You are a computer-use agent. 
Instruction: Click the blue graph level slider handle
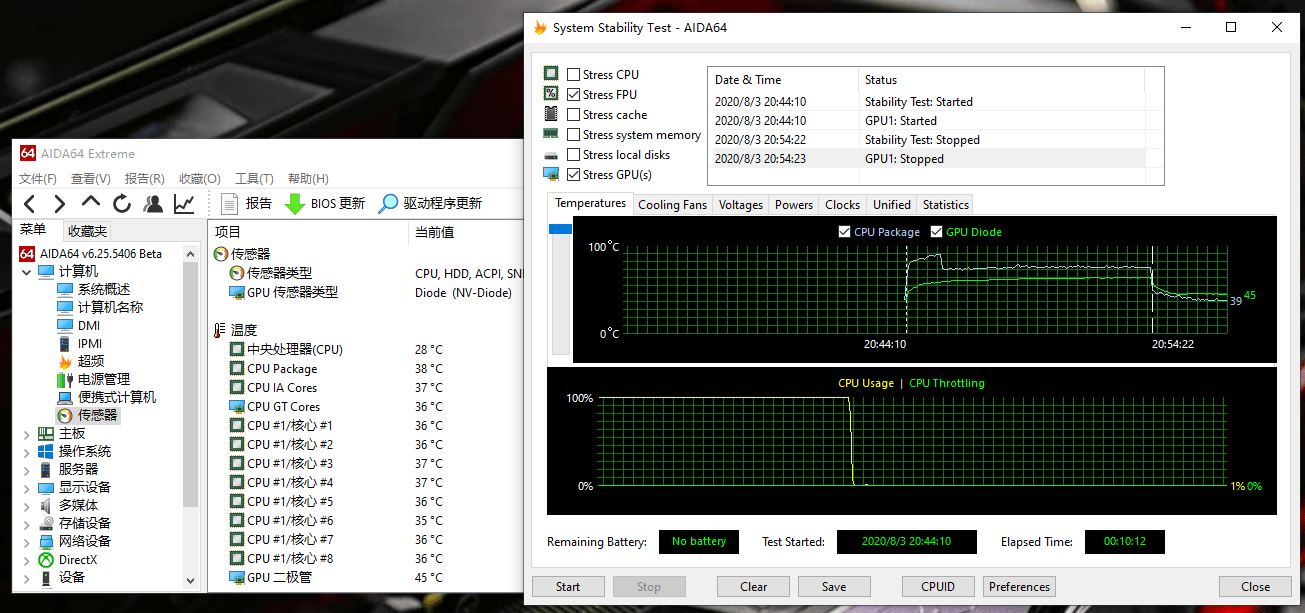point(561,229)
